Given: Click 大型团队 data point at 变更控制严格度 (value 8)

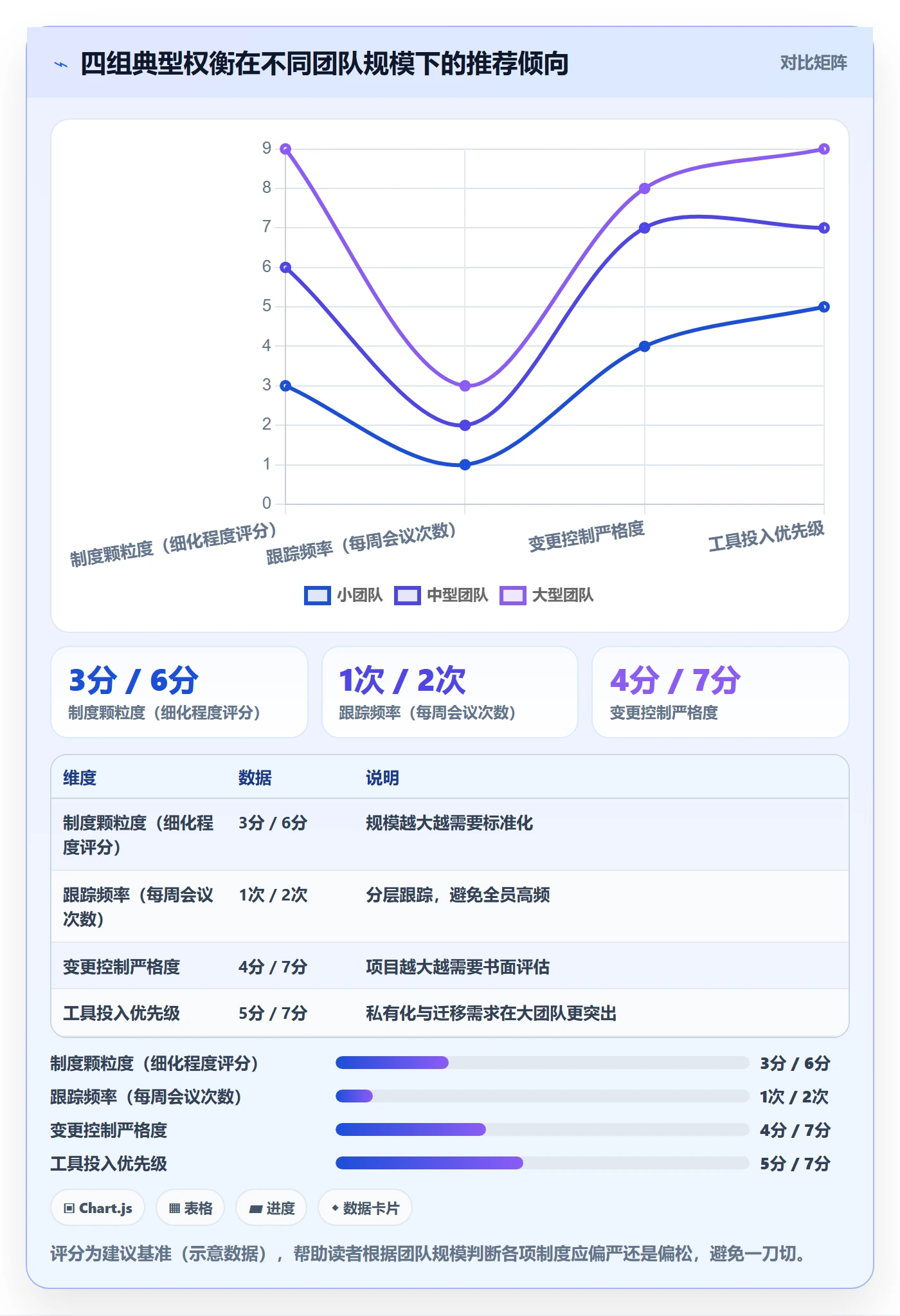Looking at the screenshot, I should point(645,188).
